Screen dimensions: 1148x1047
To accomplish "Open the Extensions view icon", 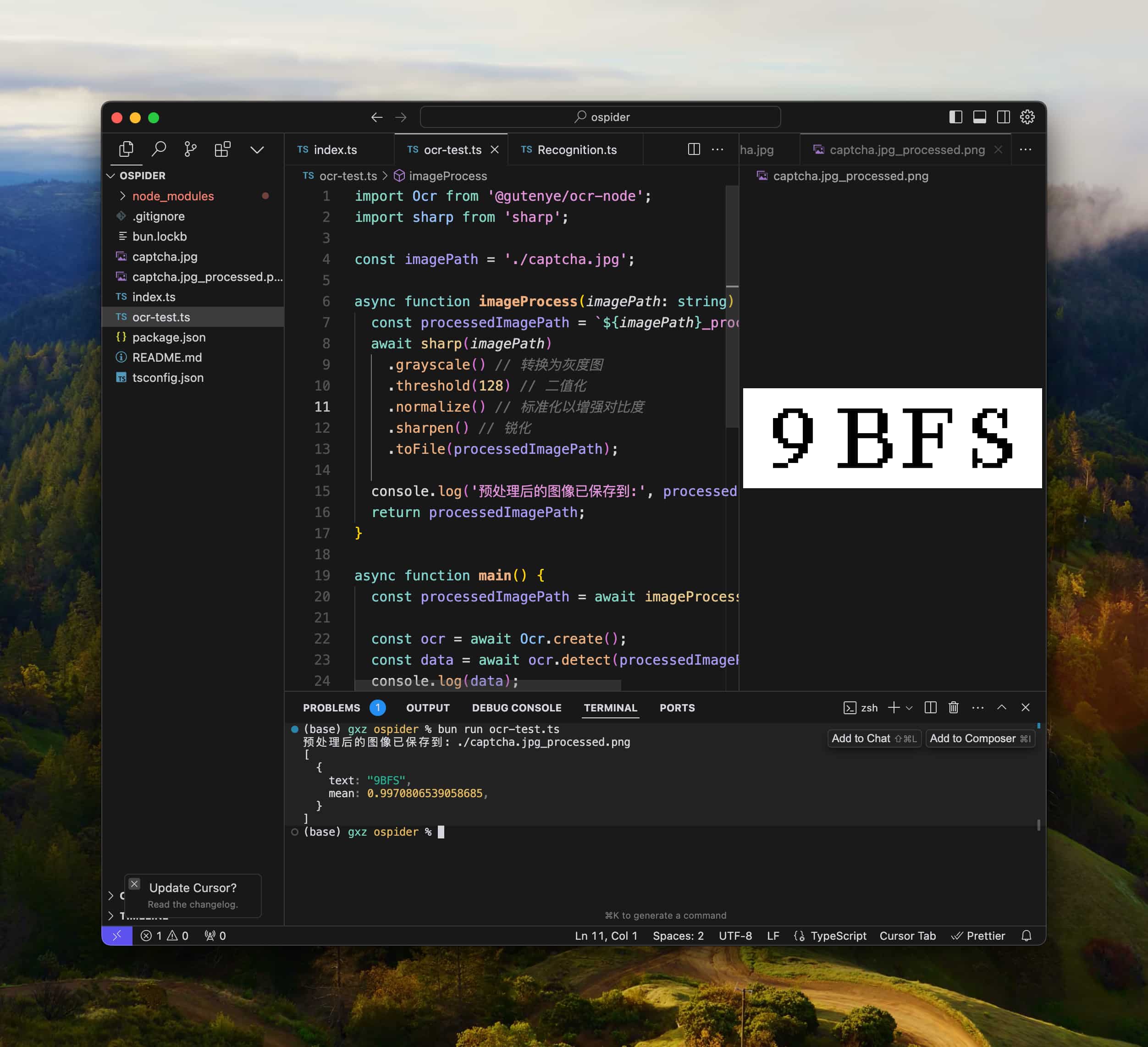I will [222, 149].
